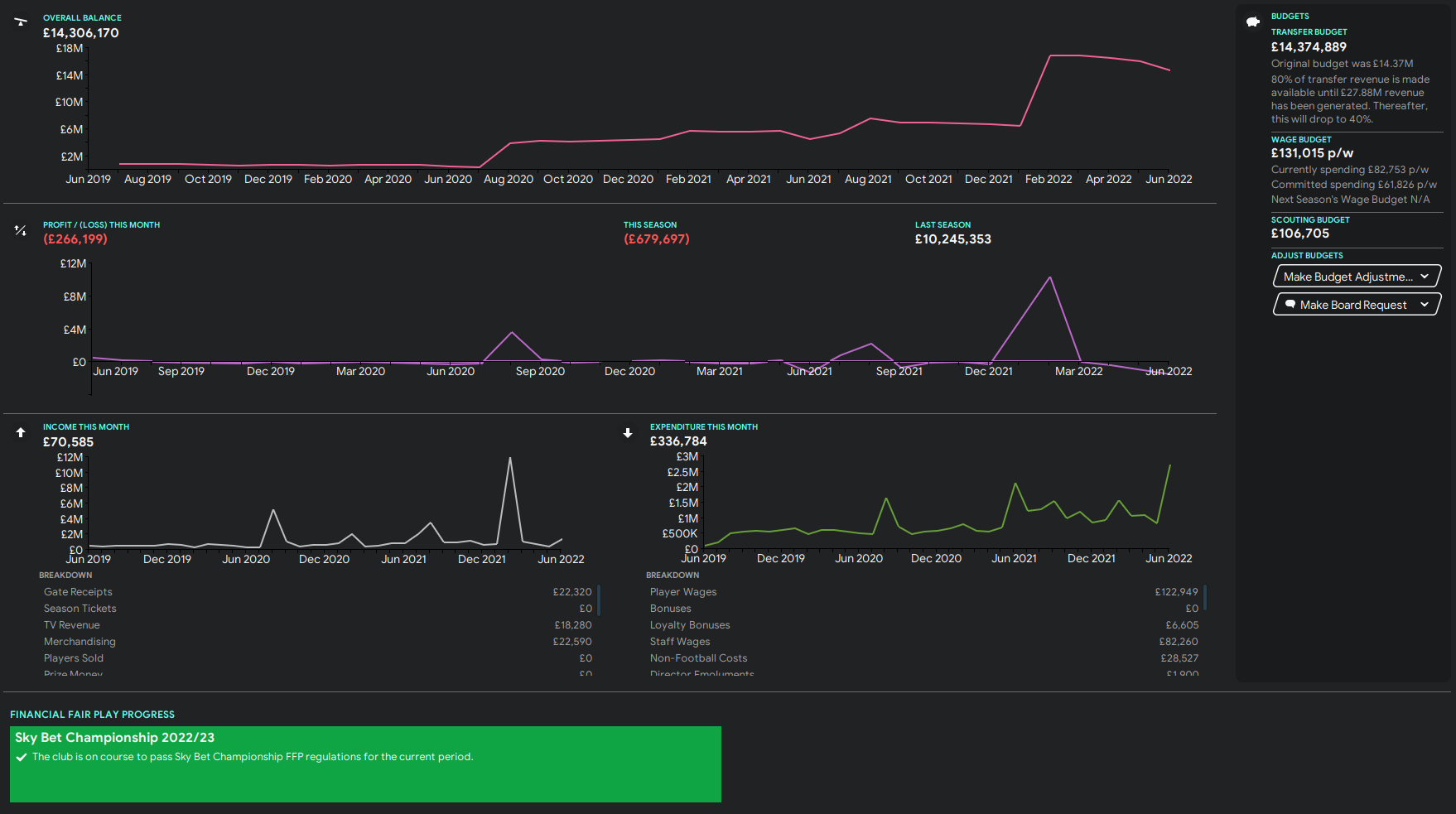This screenshot has width=1456, height=814.
Task: Select the Loyalty Bonuses expenditure row
Action: 924,625
